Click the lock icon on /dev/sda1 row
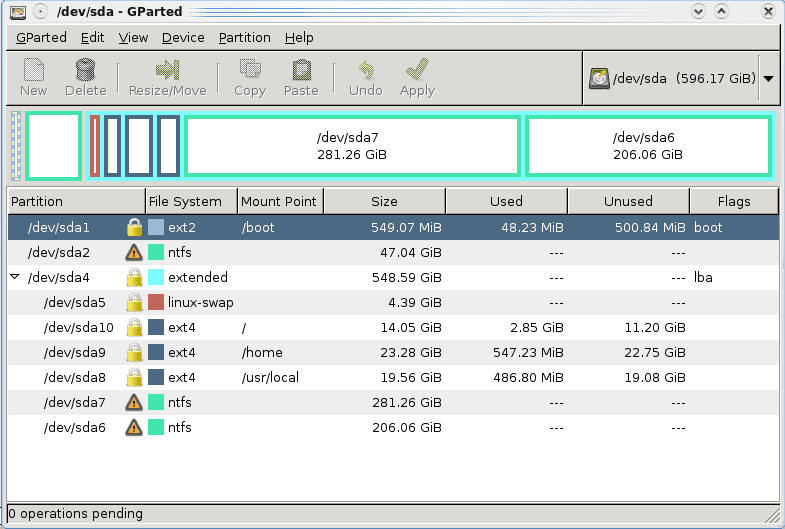The width and height of the screenshot is (785, 529). click(134, 227)
